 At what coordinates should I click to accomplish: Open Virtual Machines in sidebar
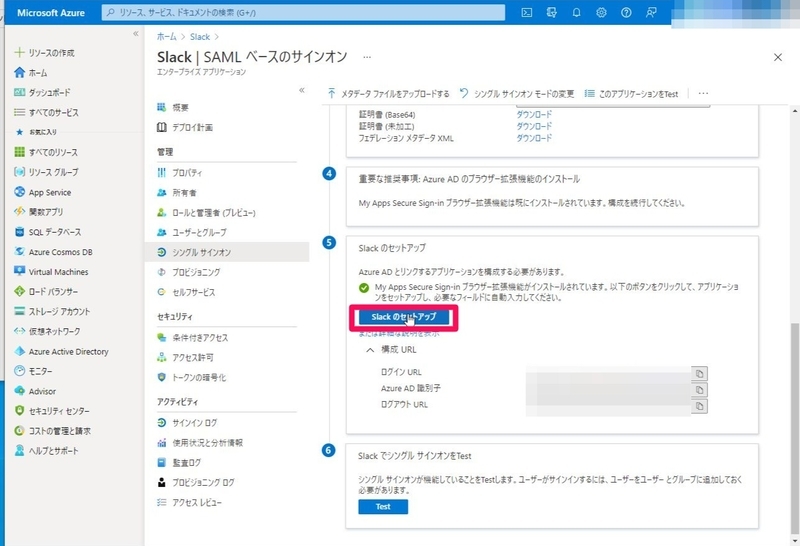(x=51, y=271)
